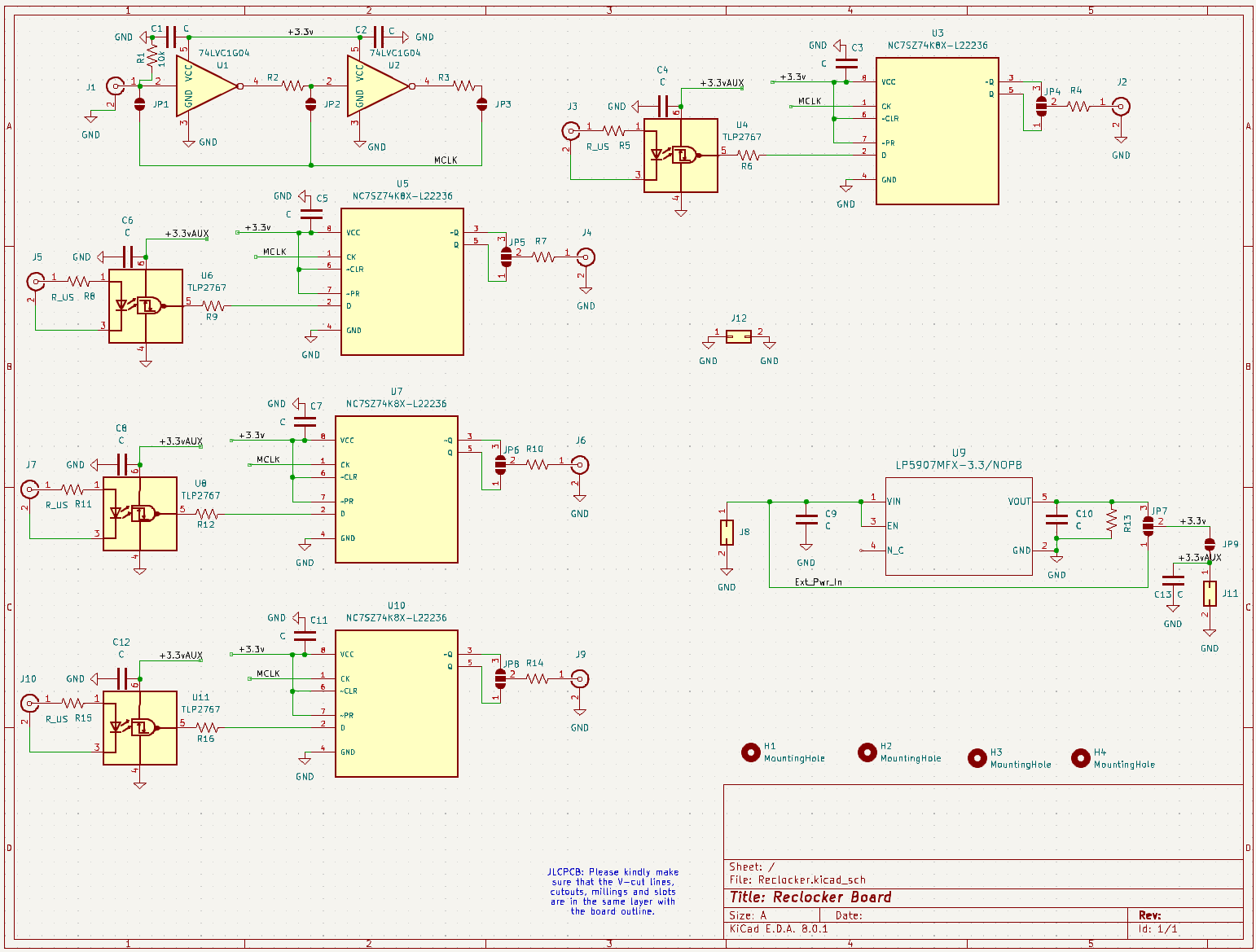Image resolution: width=1256 pixels, height=952 pixels.
Task: Select the J3 coaxial connector symbol
Action: [x=570, y=130]
